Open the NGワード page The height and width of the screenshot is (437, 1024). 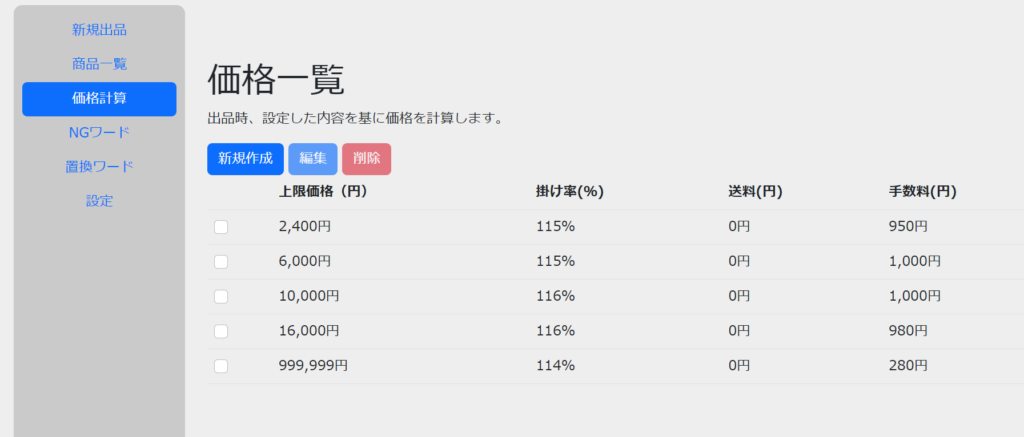[x=99, y=132]
